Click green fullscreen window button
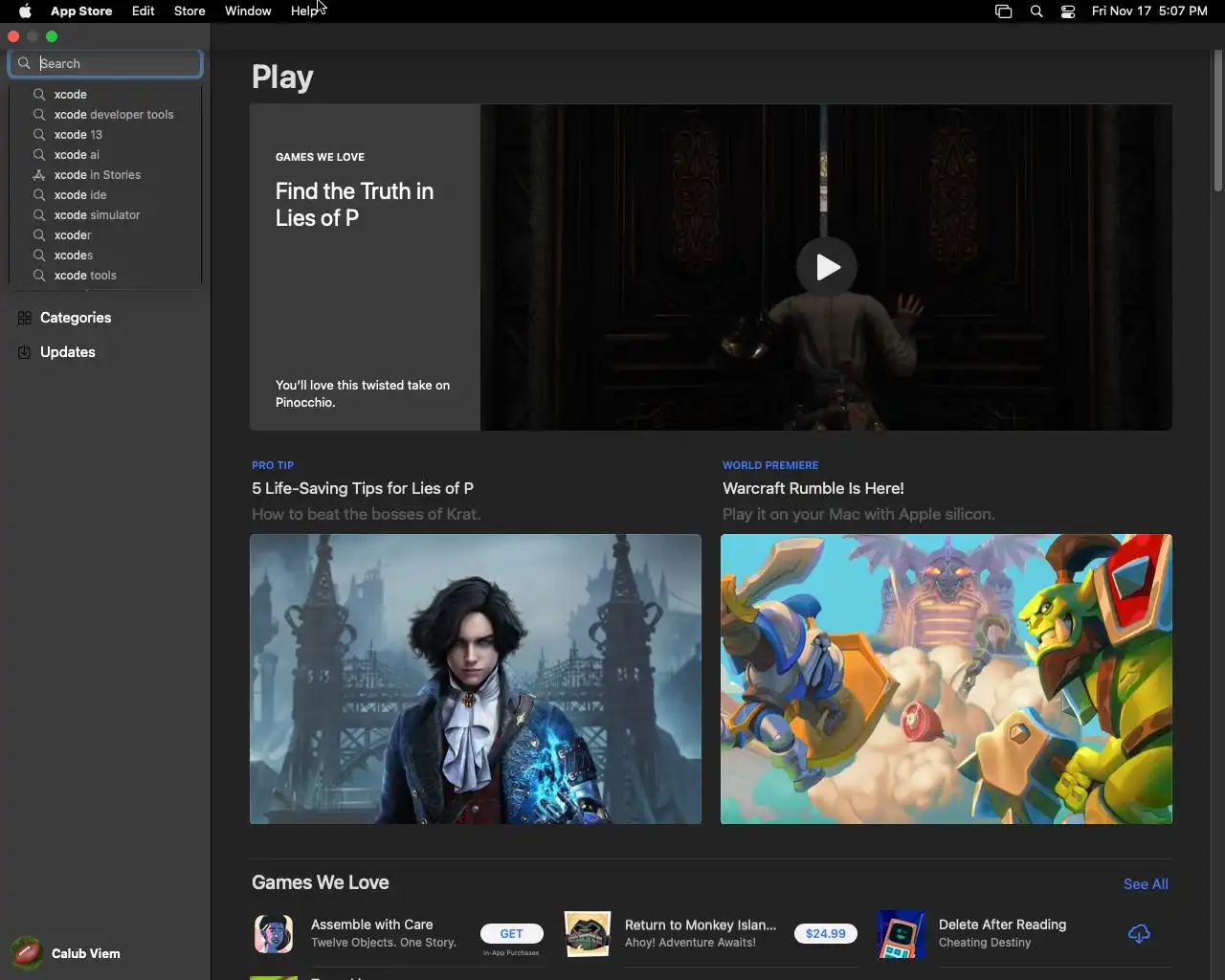The width and height of the screenshot is (1225, 980). tap(53, 36)
